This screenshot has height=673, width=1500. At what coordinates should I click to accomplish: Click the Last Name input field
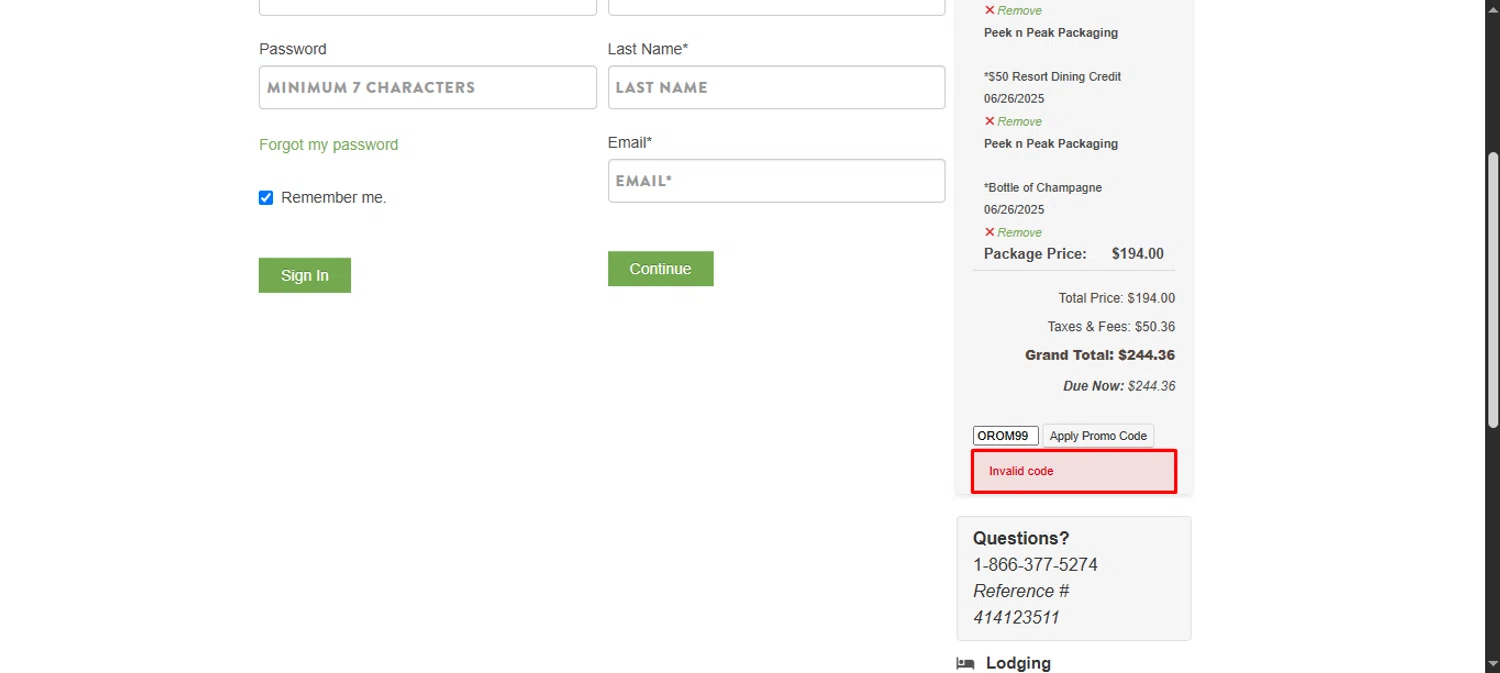point(776,87)
